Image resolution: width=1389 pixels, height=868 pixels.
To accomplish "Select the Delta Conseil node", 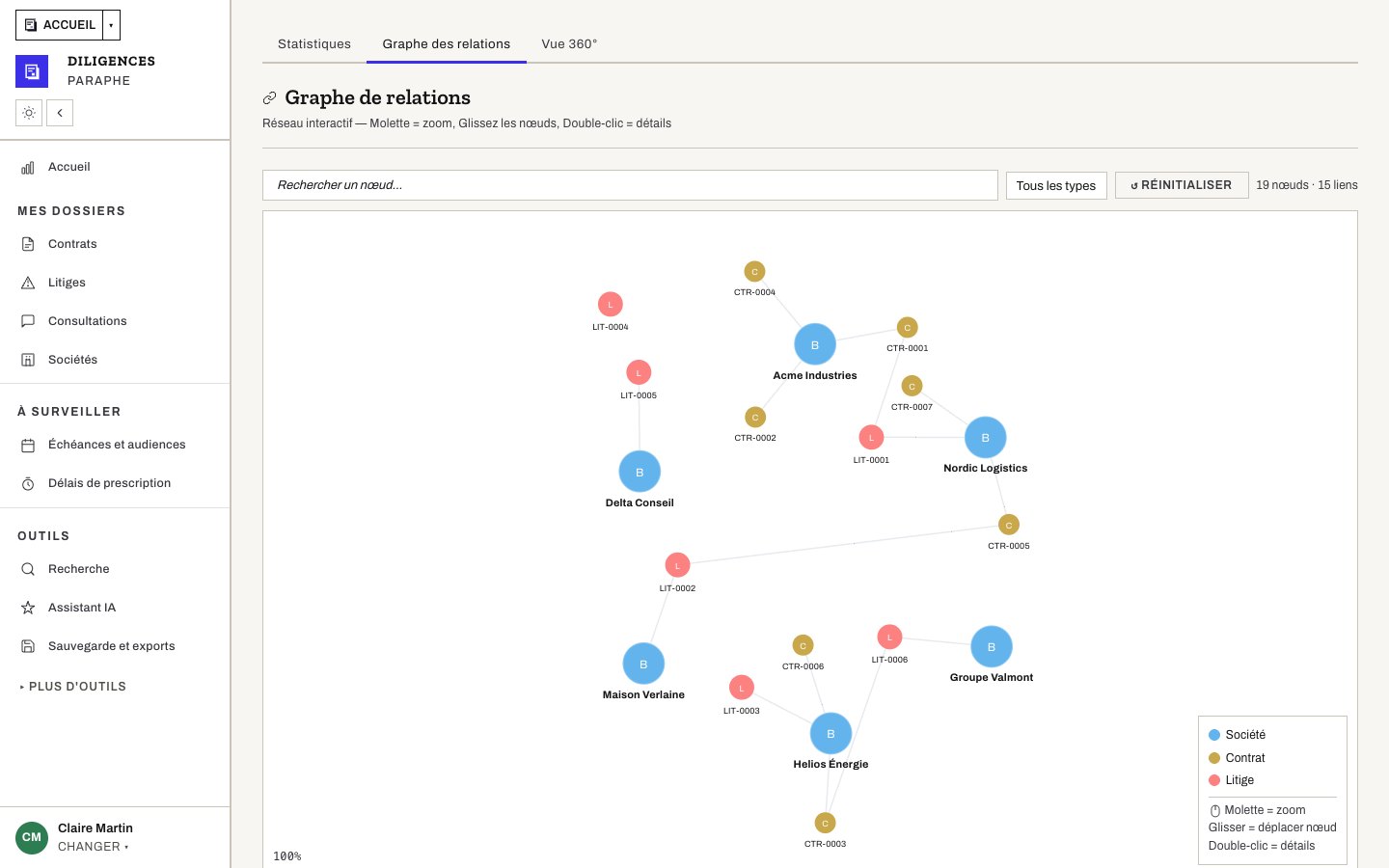I will click(640, 472).
